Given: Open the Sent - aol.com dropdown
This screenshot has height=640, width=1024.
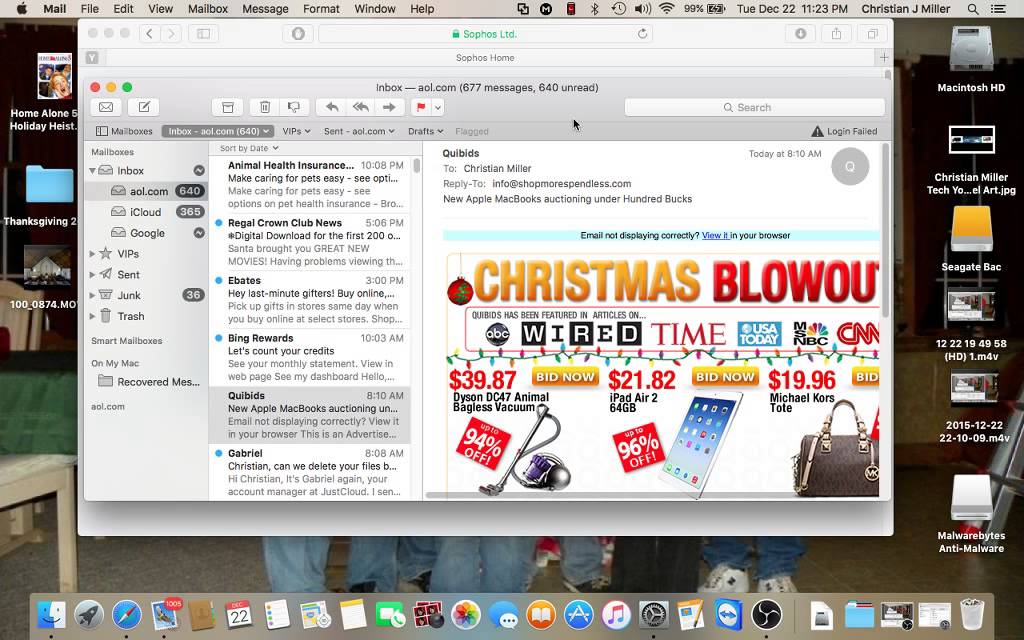Looking at the screenshot, I should 359,131.
